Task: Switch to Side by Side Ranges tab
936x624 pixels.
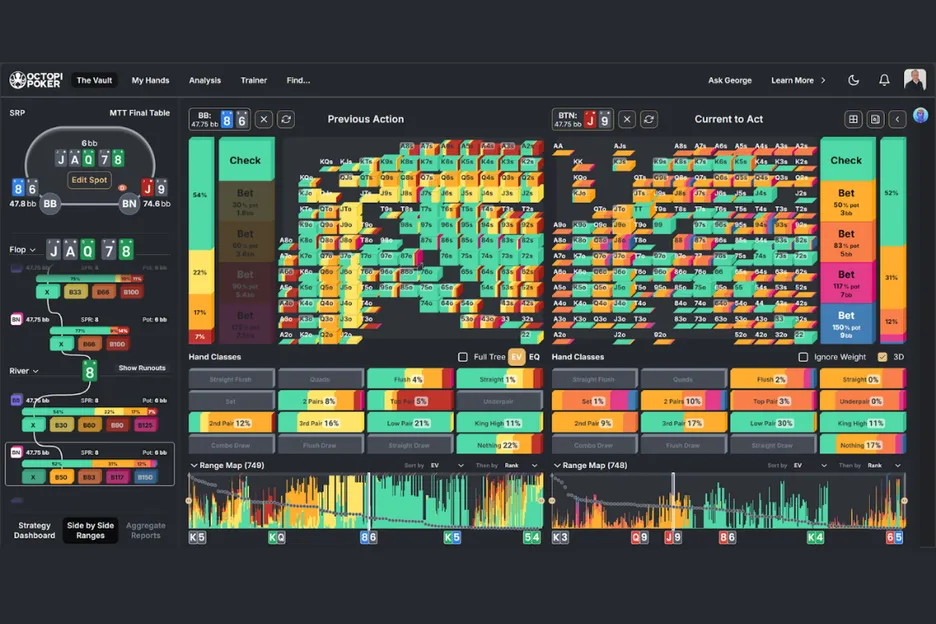Action: tap(90, 530)
